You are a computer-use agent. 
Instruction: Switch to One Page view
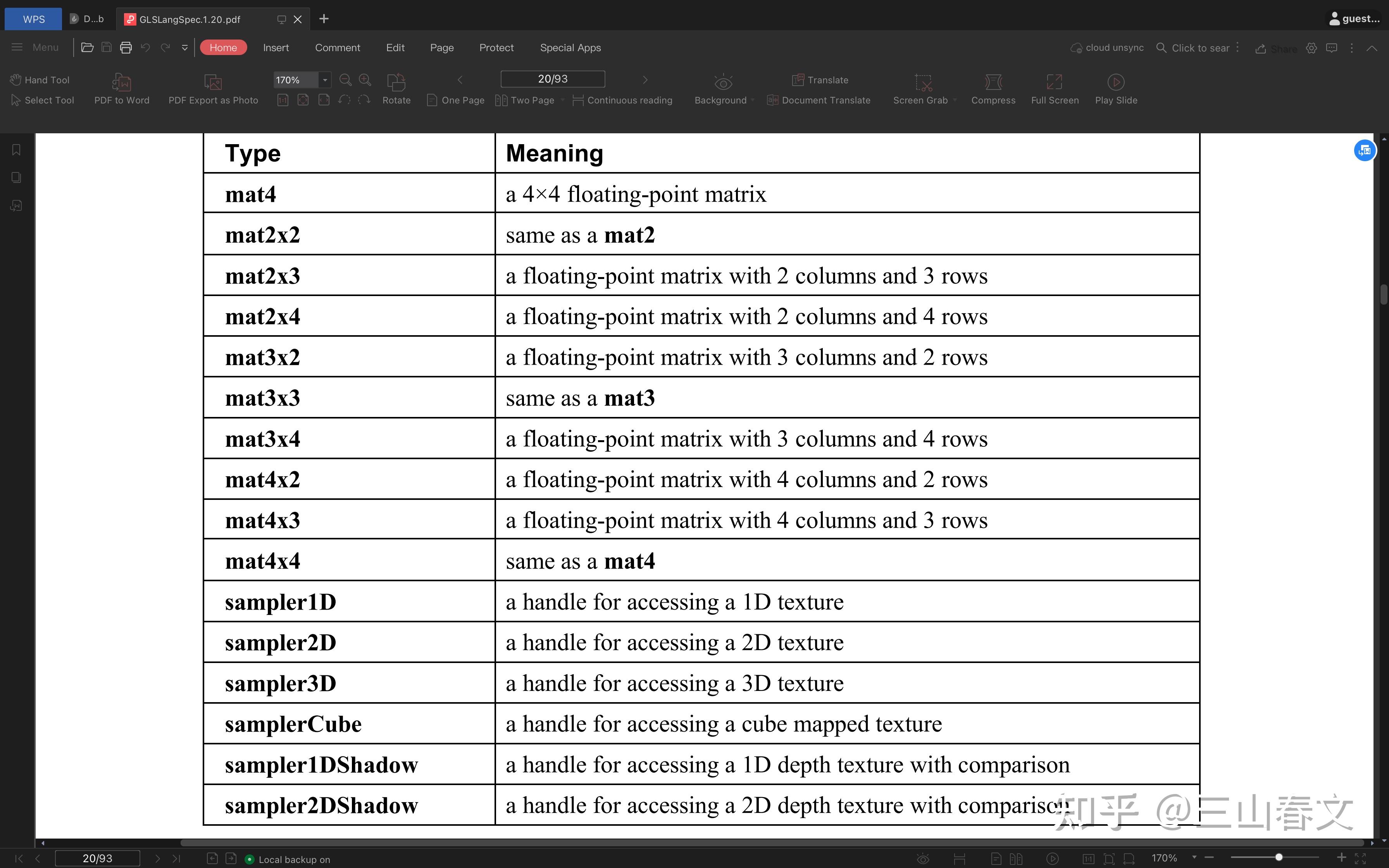point(456,100)
